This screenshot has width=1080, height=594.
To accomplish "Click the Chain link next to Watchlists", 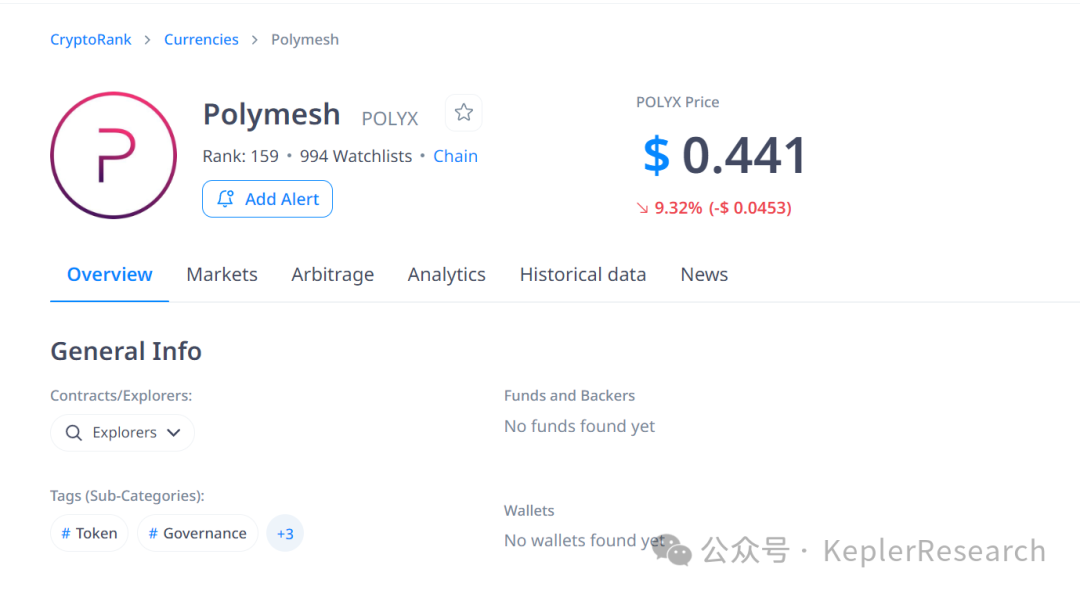I will [x=455, y=156].
